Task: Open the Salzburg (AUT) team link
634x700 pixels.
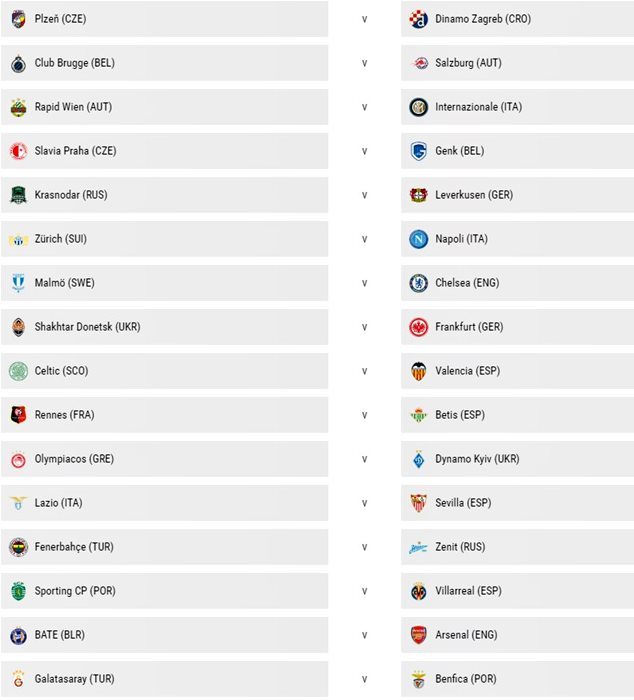Action: pos(468,63)
